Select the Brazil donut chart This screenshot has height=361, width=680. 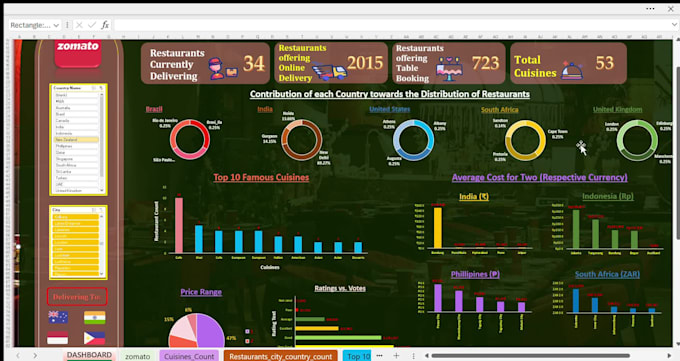coord(190,140)
